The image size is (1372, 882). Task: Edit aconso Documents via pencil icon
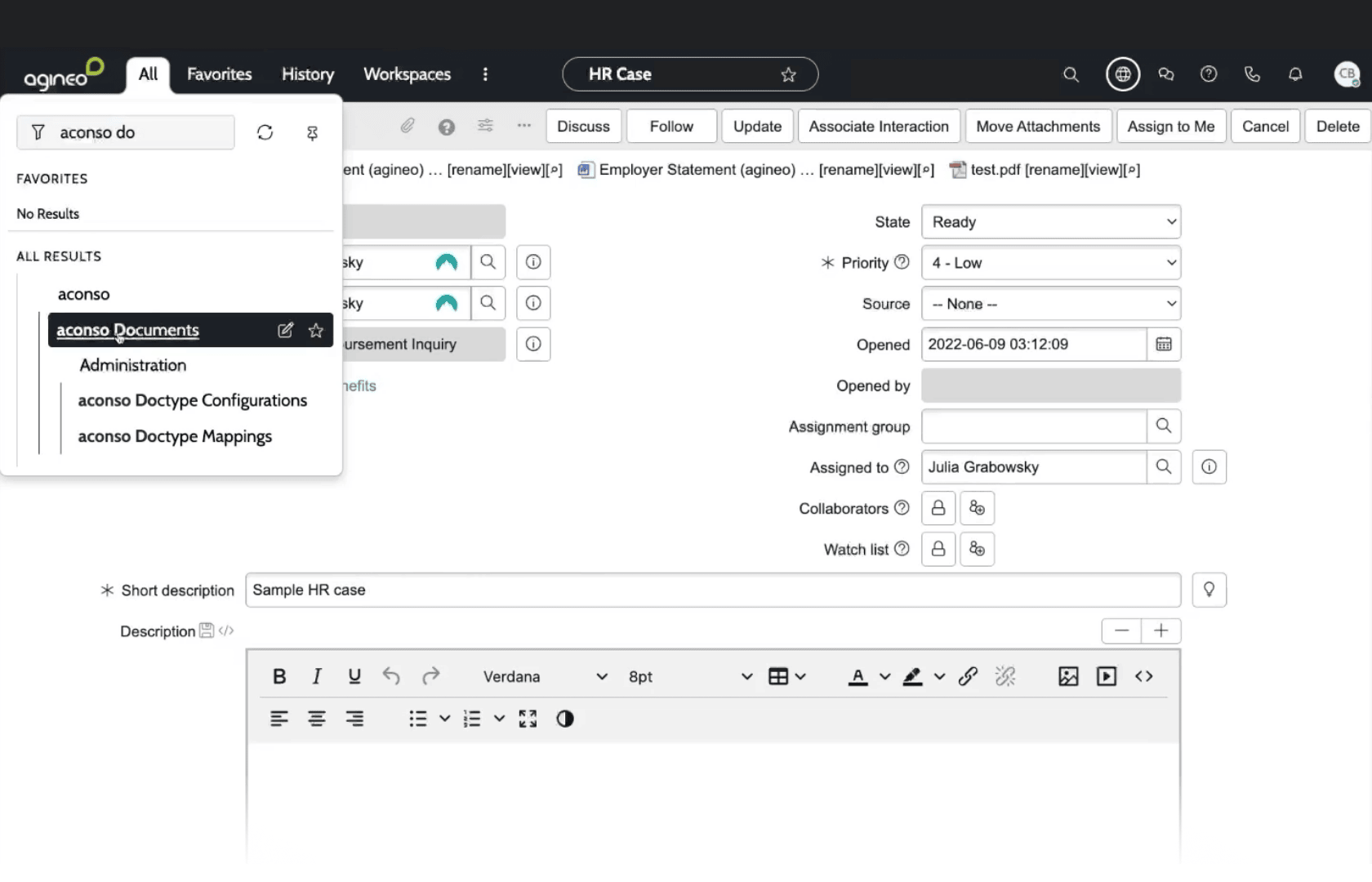pyautogui.click(x=285, y=330)
